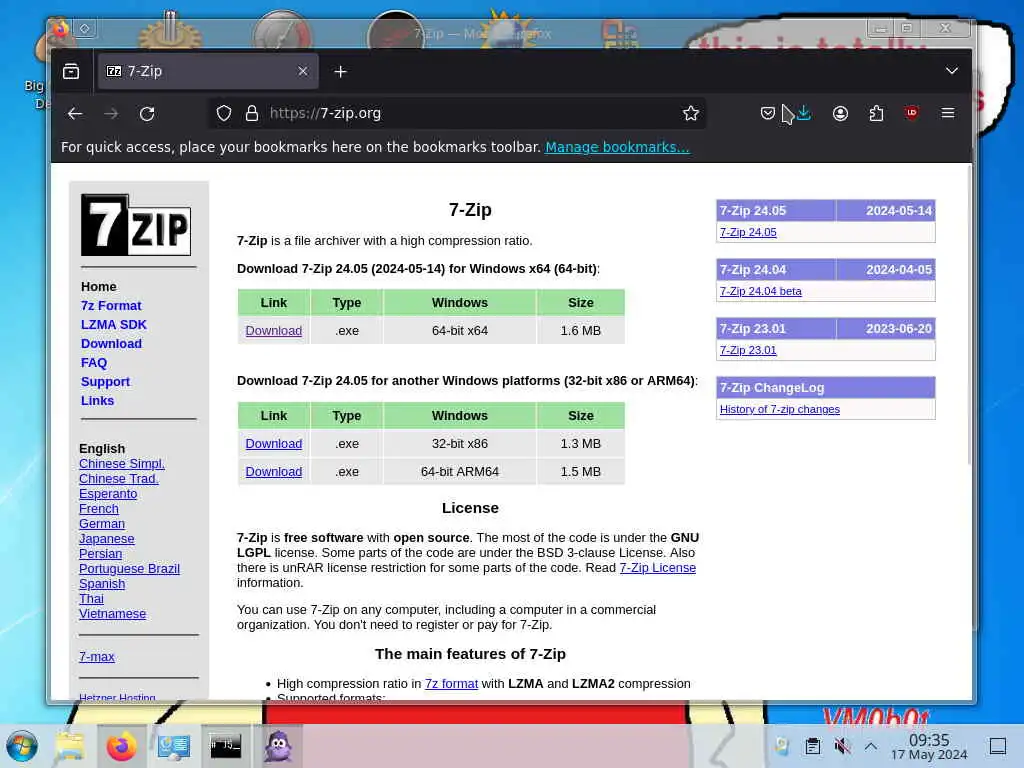Close the 7-Zip browser tab
Image resolution: width=1024 pixels, height=768 pixels.
point(302,71)
